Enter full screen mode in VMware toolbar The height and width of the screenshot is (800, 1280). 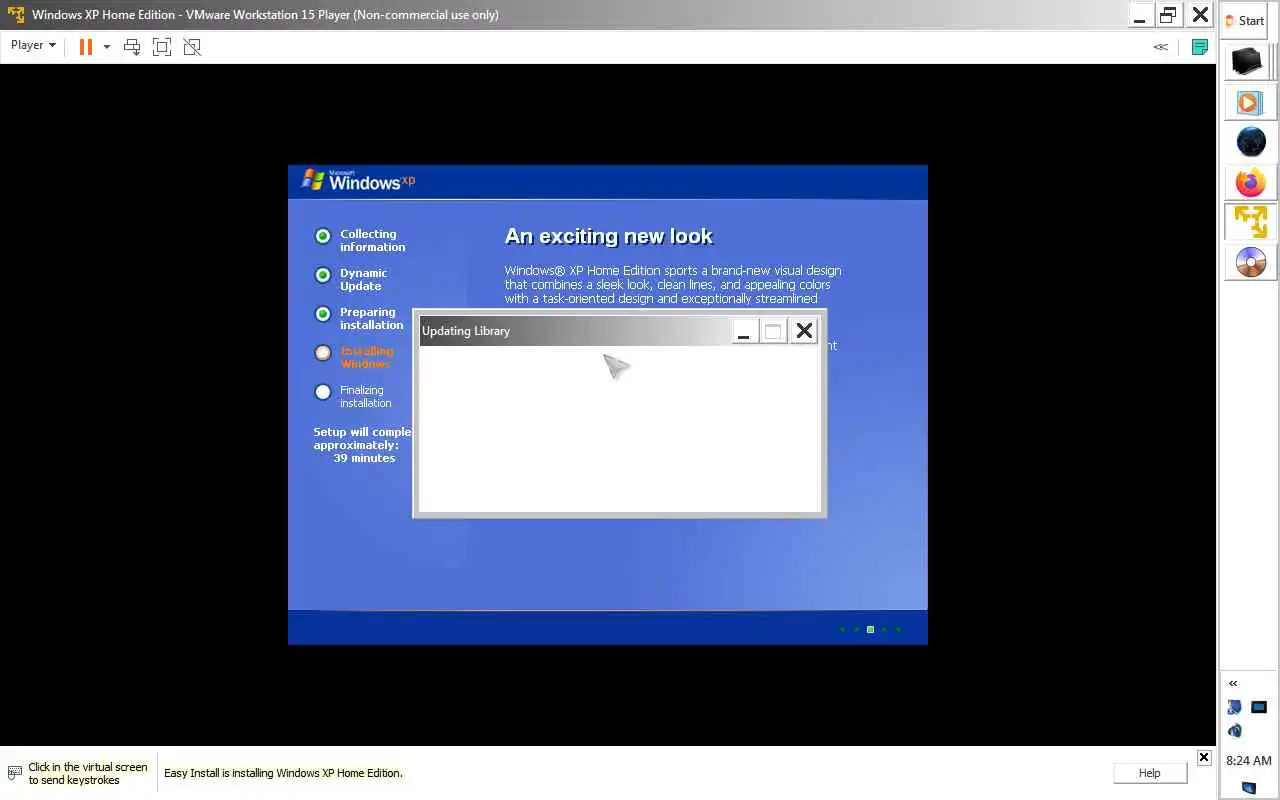162,46
